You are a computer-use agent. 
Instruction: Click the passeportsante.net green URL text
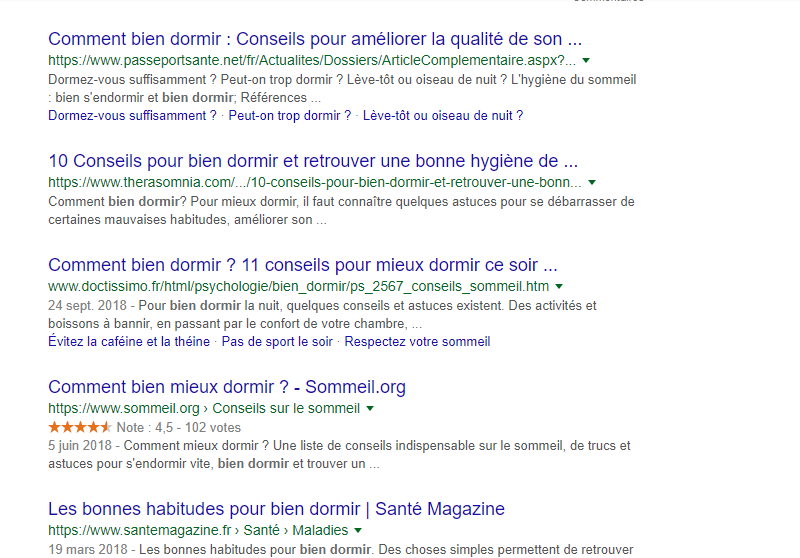312,60
